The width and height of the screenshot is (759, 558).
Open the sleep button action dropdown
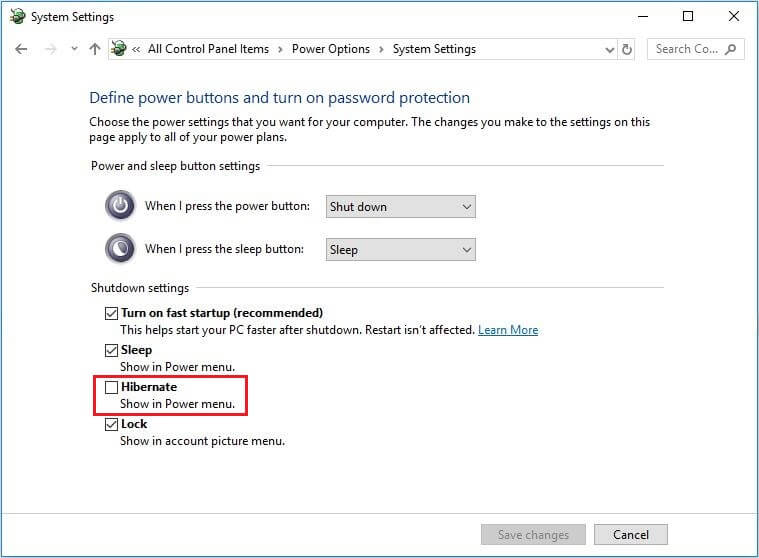400,250
